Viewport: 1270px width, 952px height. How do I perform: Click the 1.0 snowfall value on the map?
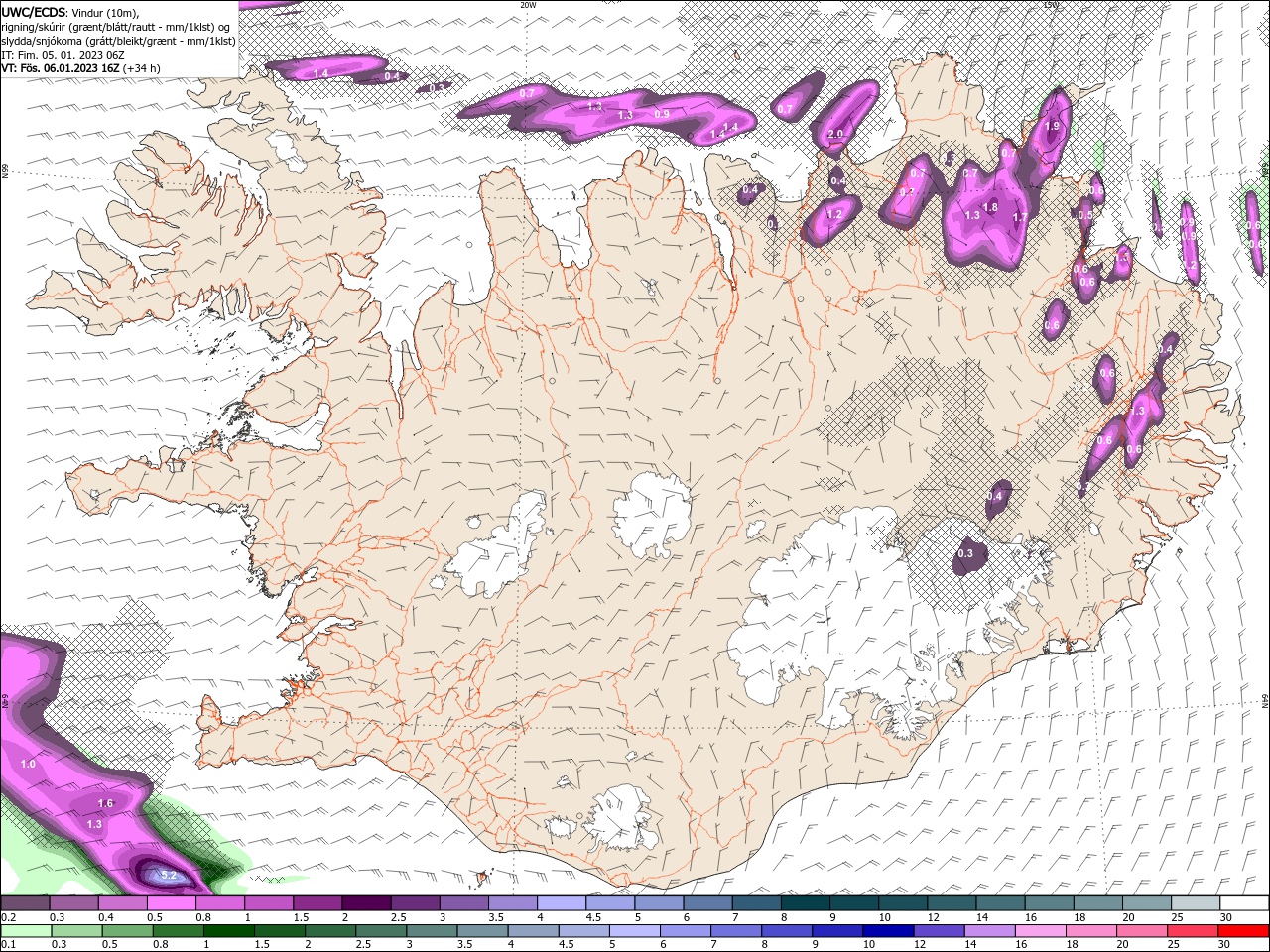pos(28,764)
